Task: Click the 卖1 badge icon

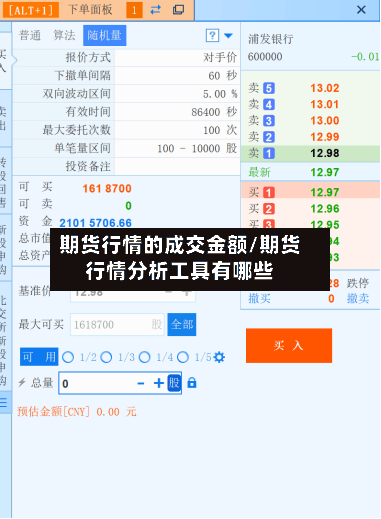Action: [x=269, y=153]
